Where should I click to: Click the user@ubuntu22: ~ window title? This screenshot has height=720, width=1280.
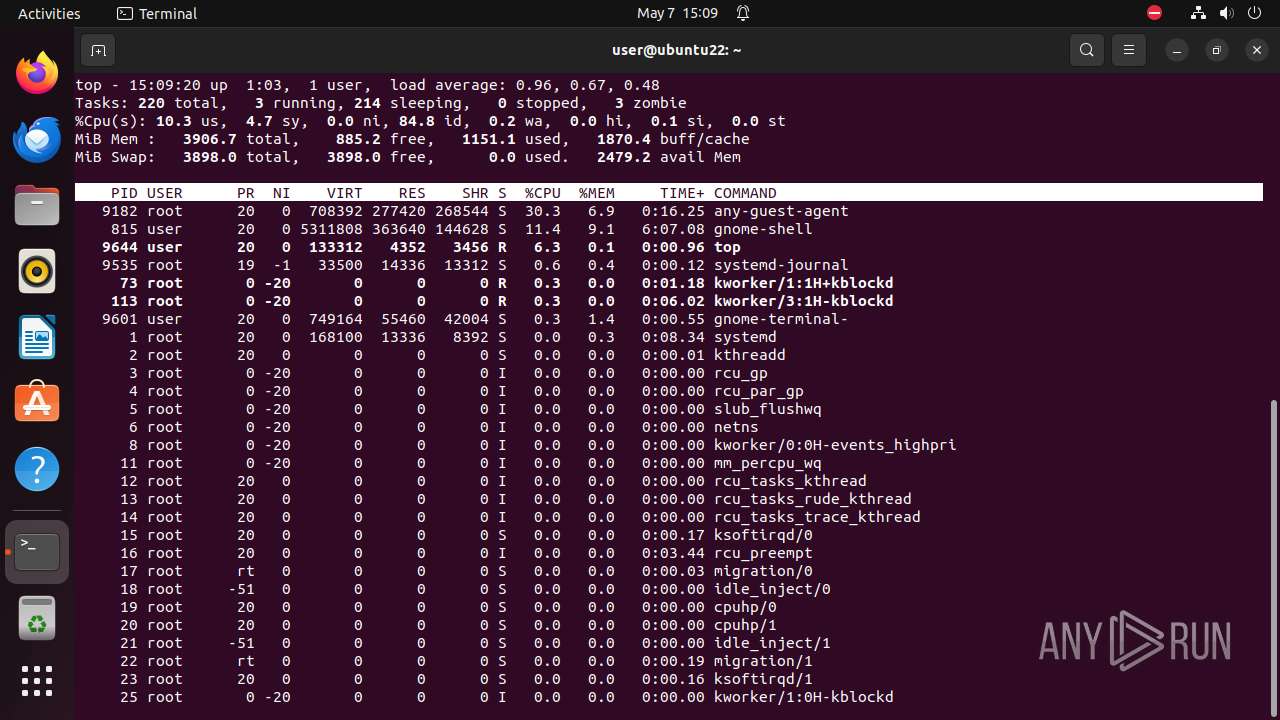pyautogui.click(x=677, y=50)
